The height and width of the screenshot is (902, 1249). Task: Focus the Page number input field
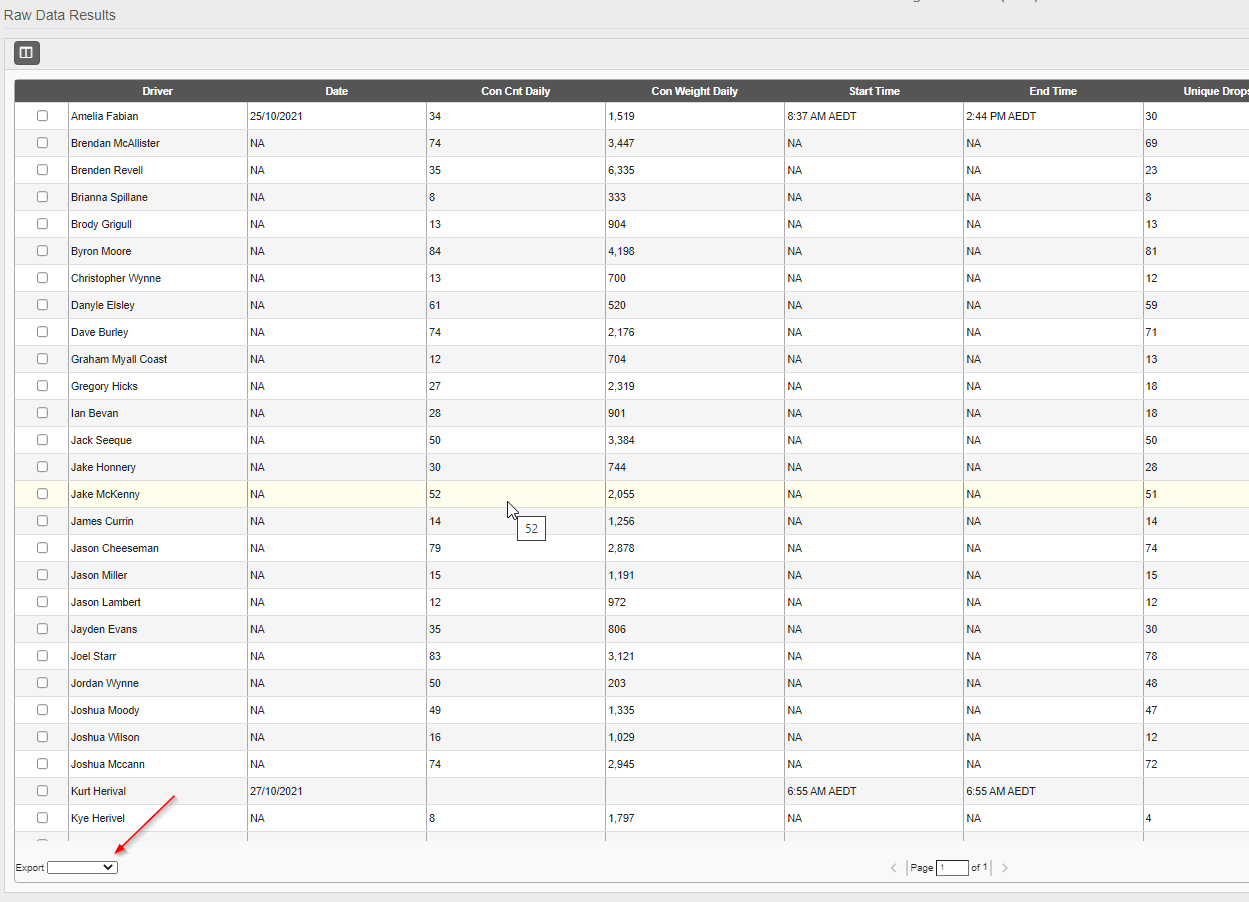coord(952,868)
